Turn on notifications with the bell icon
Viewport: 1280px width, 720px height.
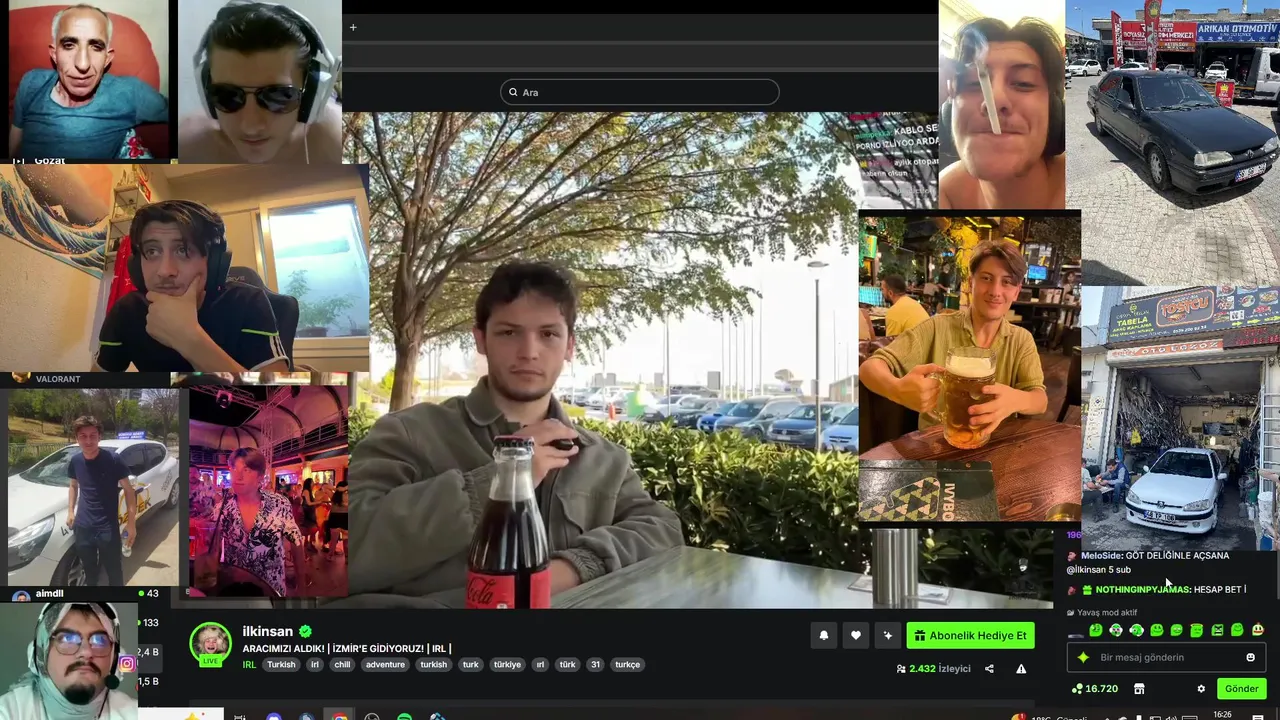pyautogui.click(x=824, y=635)
